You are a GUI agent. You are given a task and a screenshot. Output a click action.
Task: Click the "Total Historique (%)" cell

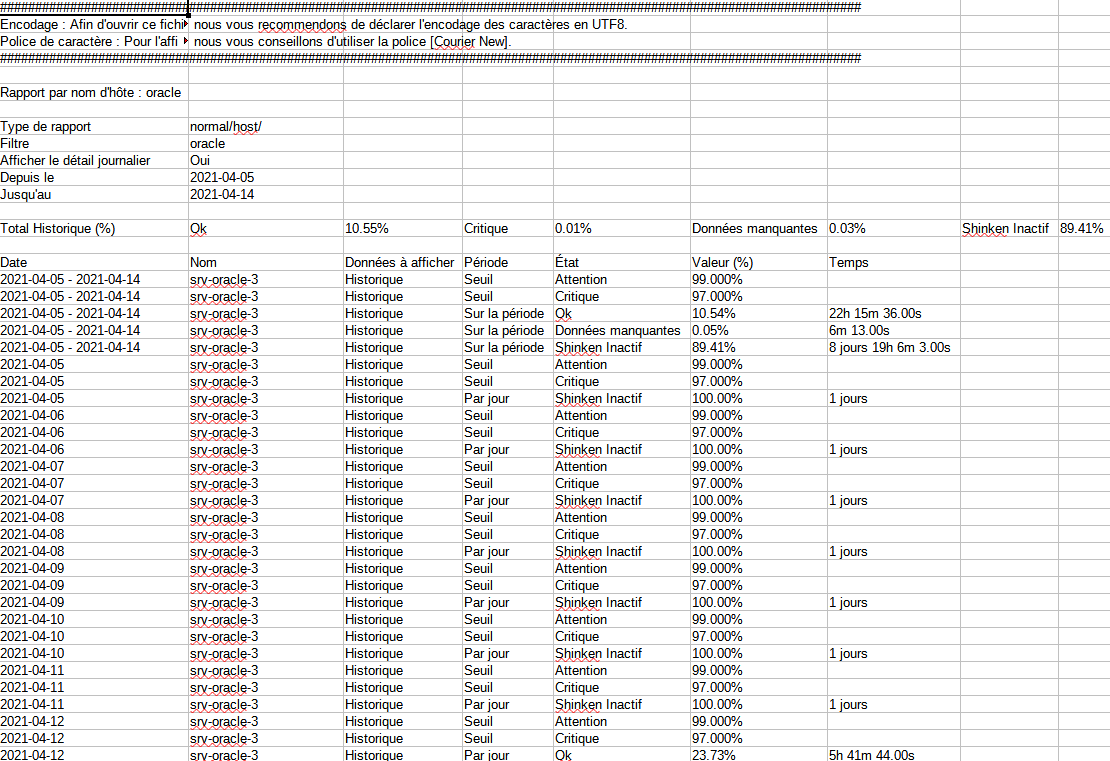tap(58, 229)
